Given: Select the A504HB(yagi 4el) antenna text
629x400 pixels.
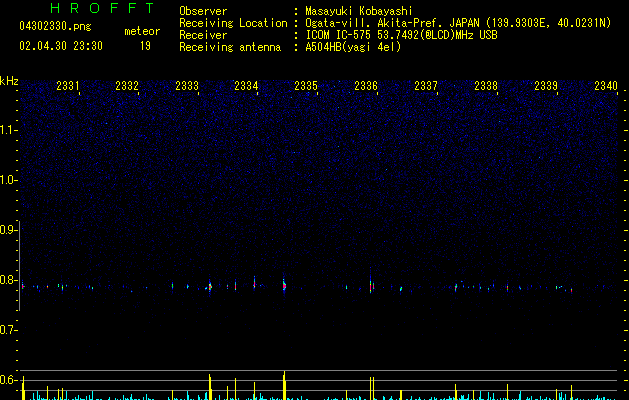Looking at the screenshot, I should pyautogui.click(x=353, y=47).
